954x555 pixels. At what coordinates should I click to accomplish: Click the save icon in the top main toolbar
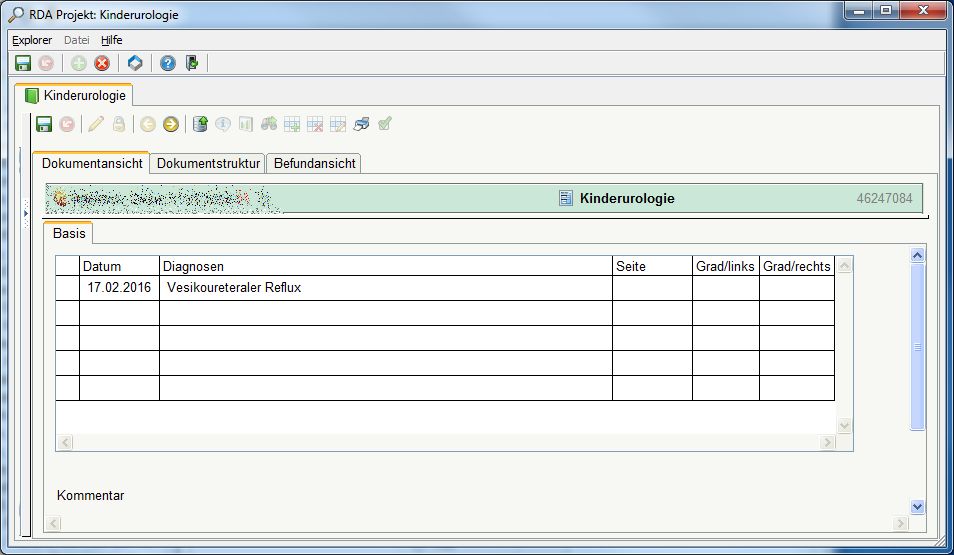[x=22, y=63]
